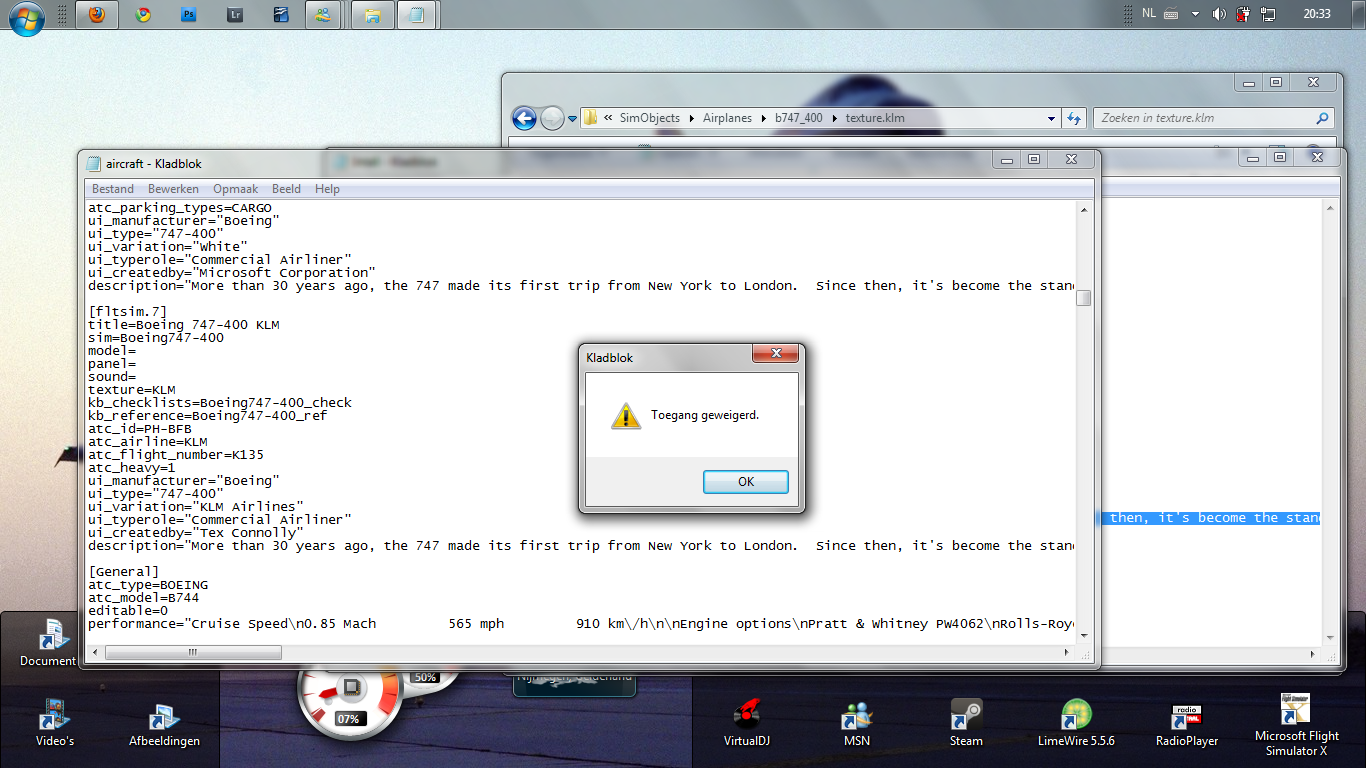Click the warning icon in the Kladblok dialog

[626, 416]
